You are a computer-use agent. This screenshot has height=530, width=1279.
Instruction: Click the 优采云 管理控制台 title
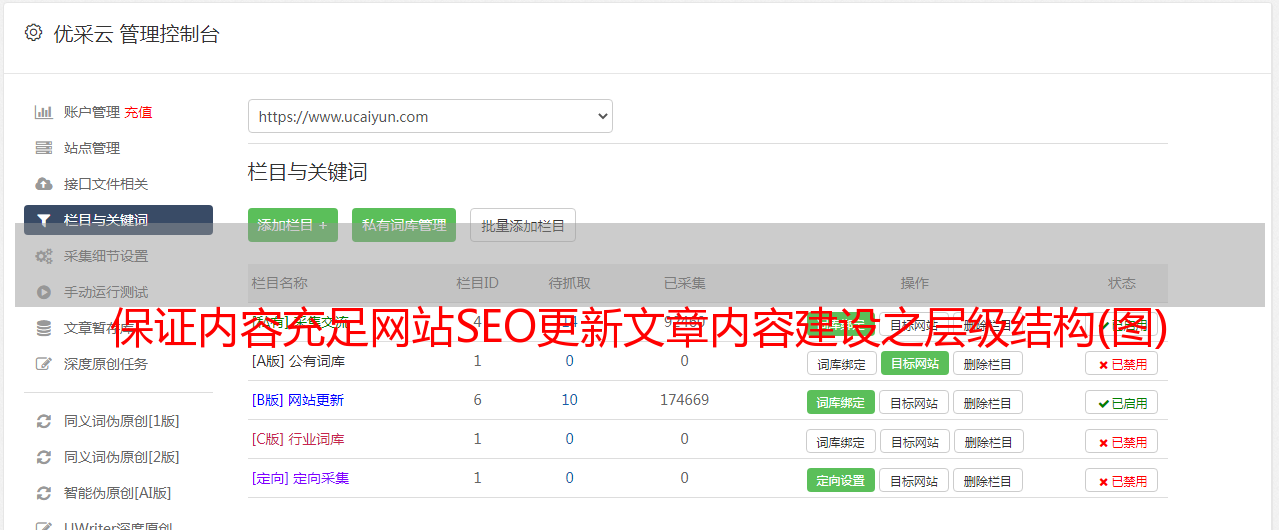click(136, 34)
